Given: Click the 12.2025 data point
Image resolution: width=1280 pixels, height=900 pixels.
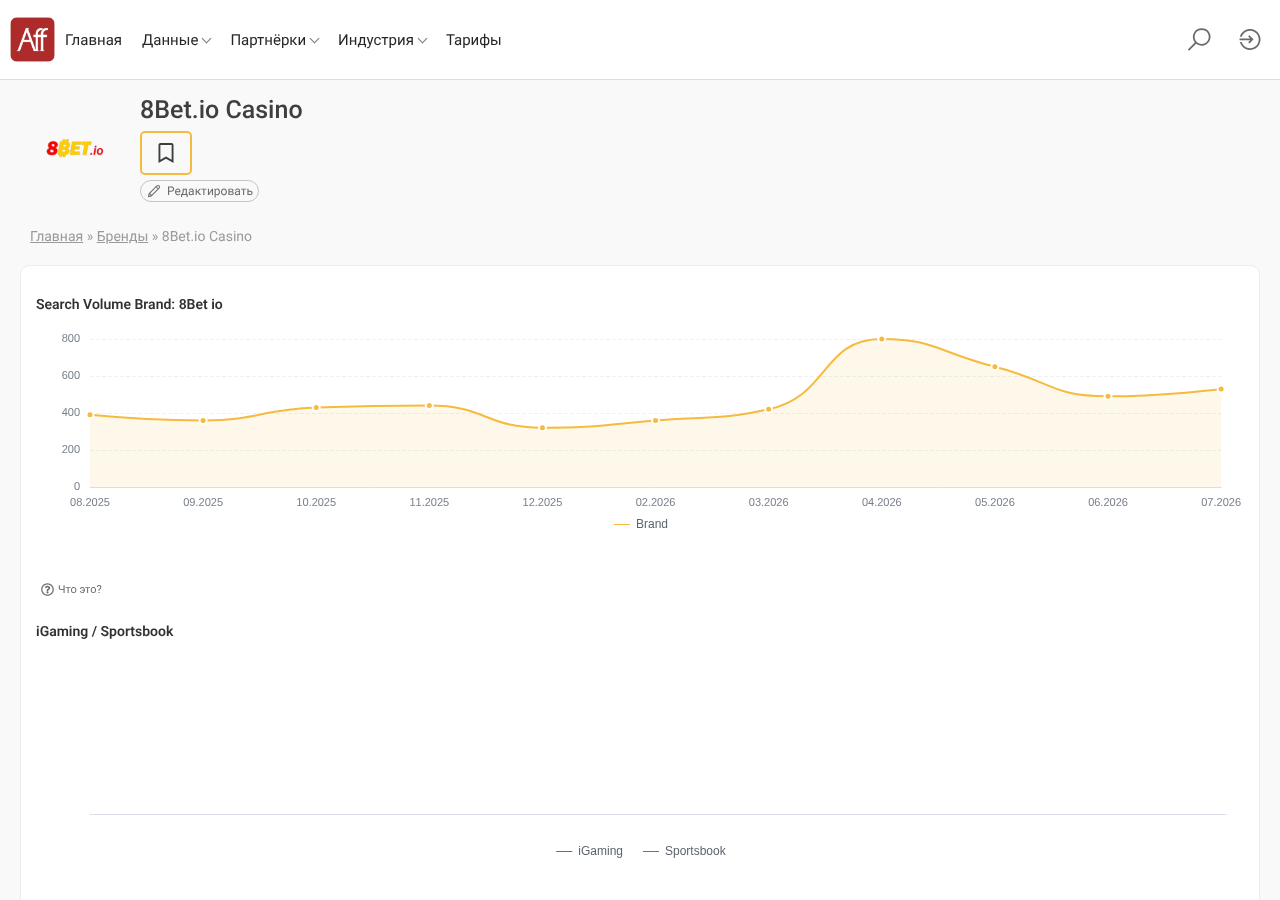Looking at the screenshot, I should tap(542, 428).
